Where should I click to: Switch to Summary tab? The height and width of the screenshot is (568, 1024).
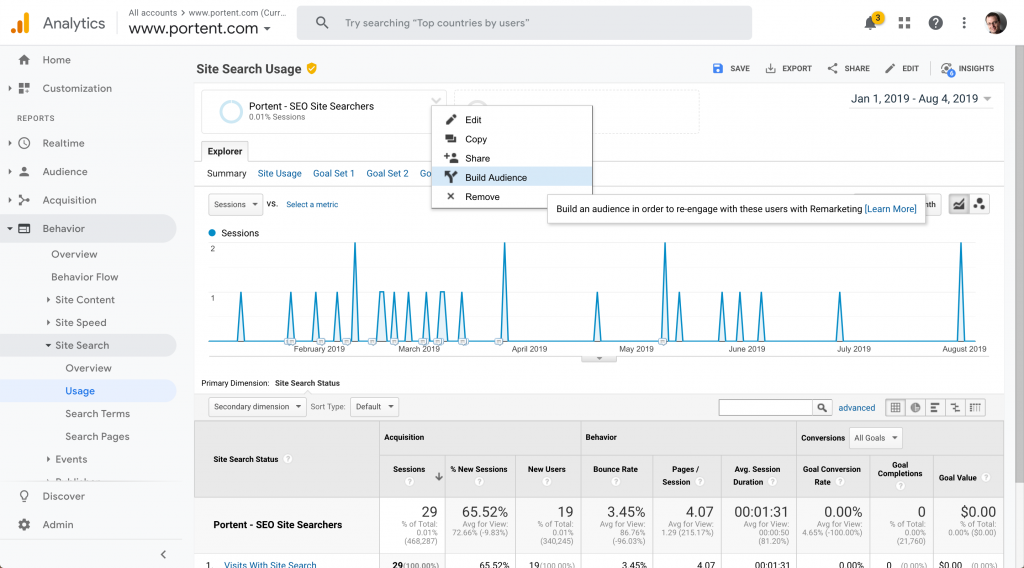(x=227, y=174)
